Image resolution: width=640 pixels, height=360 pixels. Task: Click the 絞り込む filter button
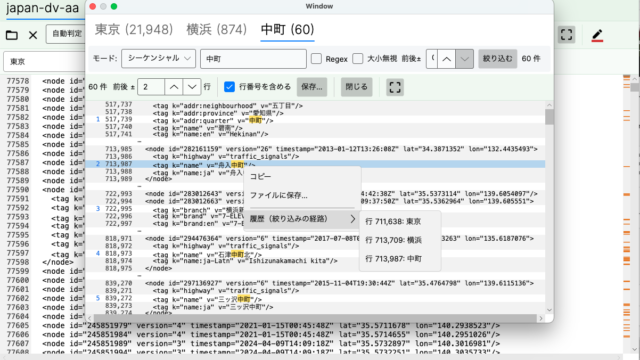[x=498, y=59]
